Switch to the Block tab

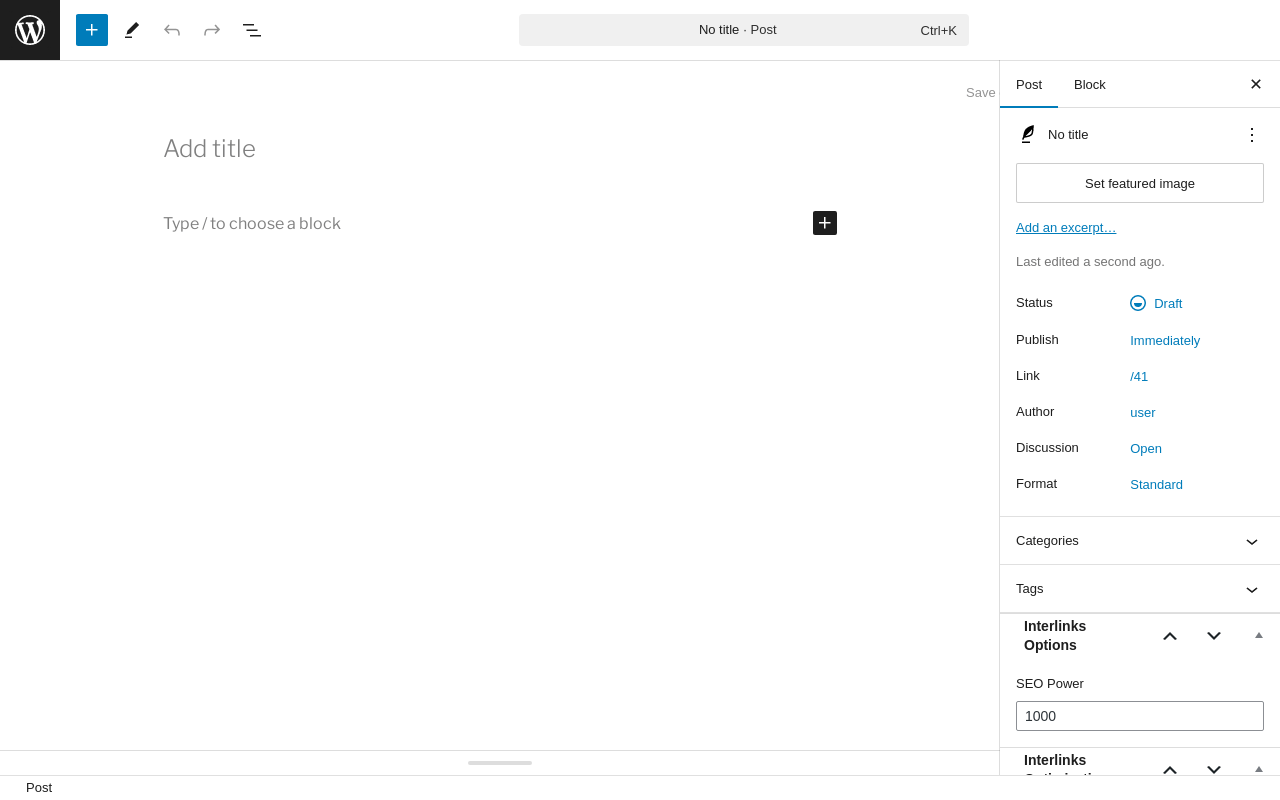point(1090,85)
